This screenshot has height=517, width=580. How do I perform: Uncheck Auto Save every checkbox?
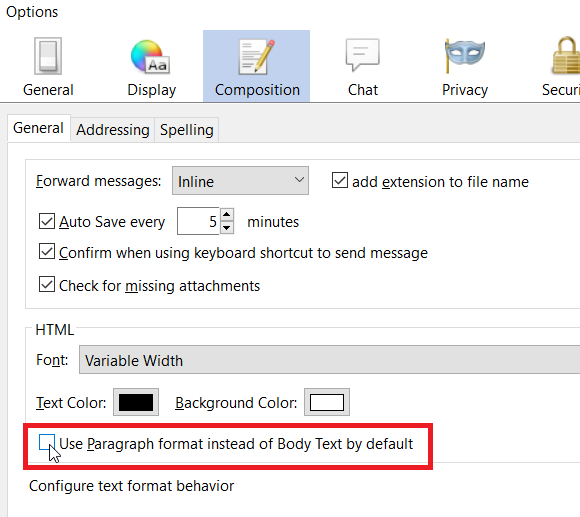click(47, 221)
